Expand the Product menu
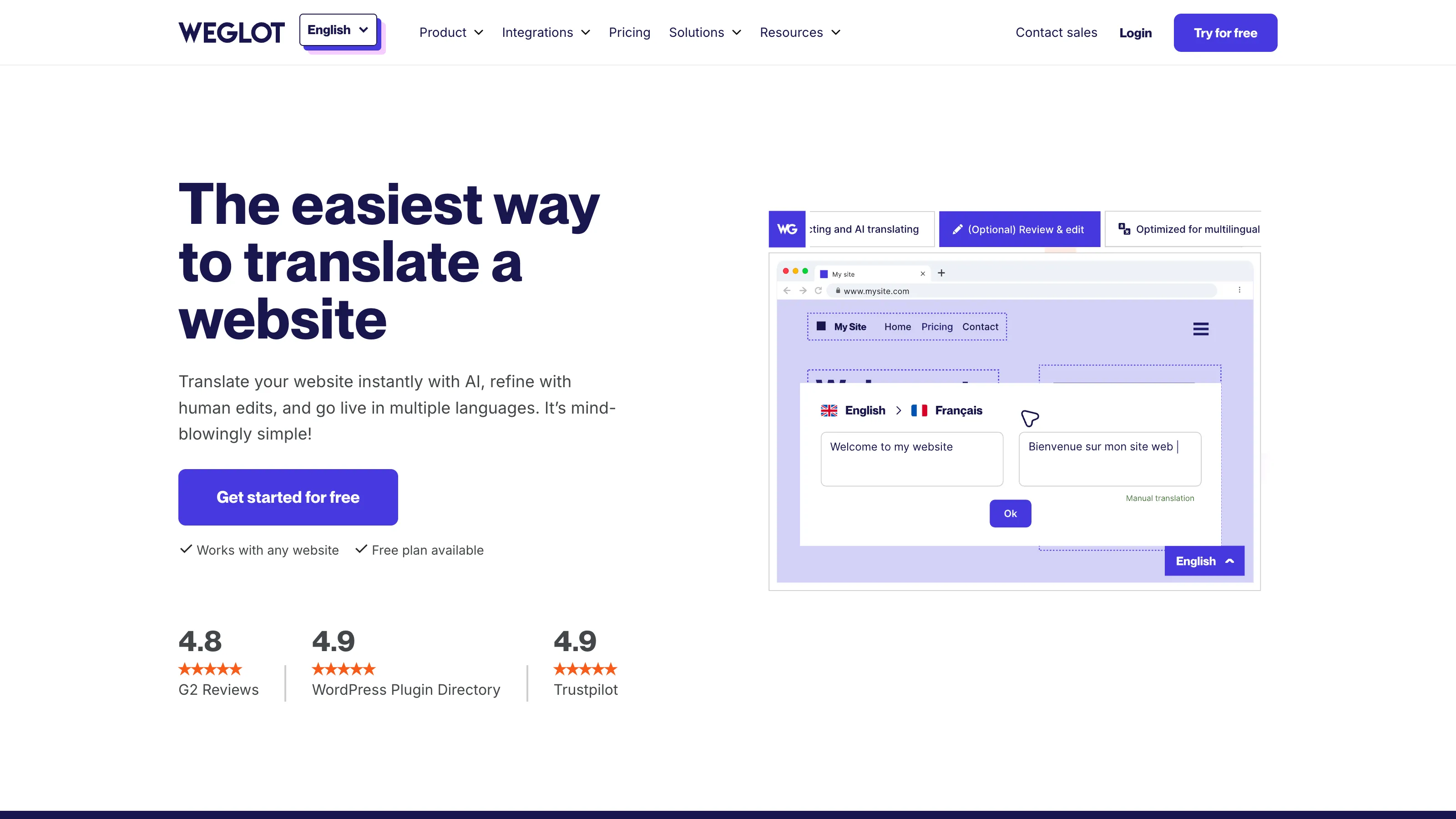 pyautogui.click(x=451, y=33)
